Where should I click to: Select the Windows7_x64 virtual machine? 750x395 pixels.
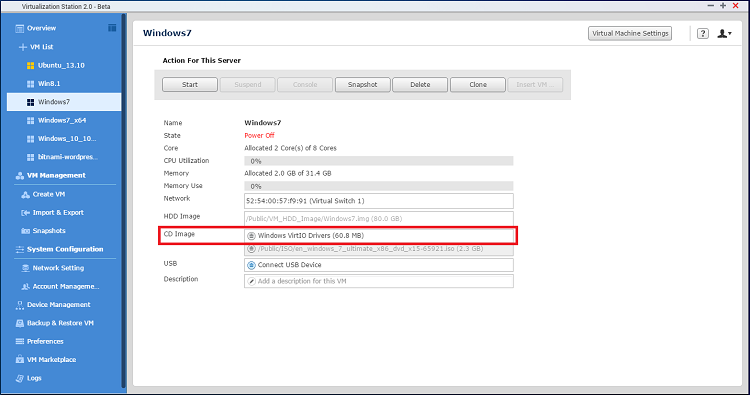(62, 120)
